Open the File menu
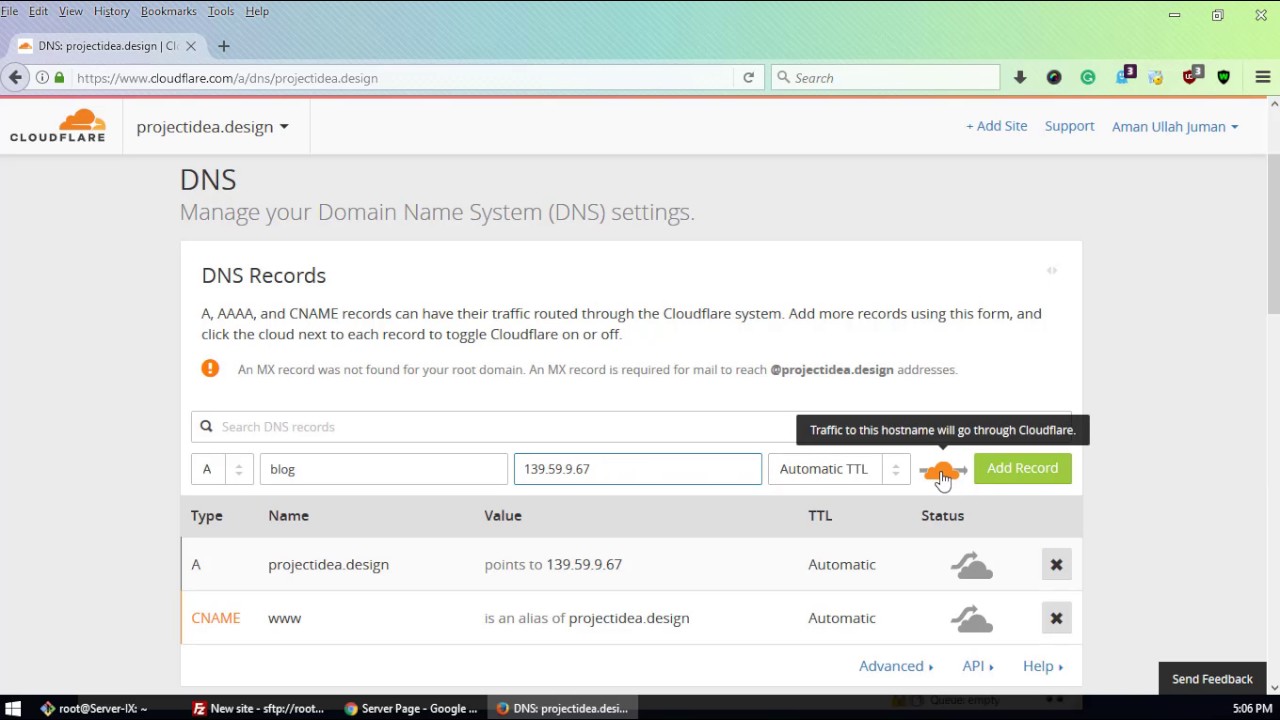 (x=10, y=11)
